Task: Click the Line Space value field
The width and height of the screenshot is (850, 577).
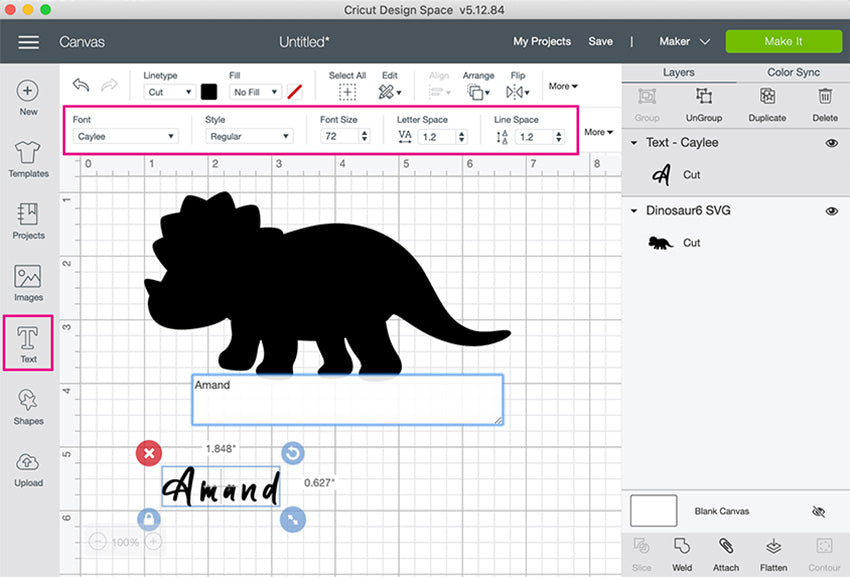Action: (535, 136)
